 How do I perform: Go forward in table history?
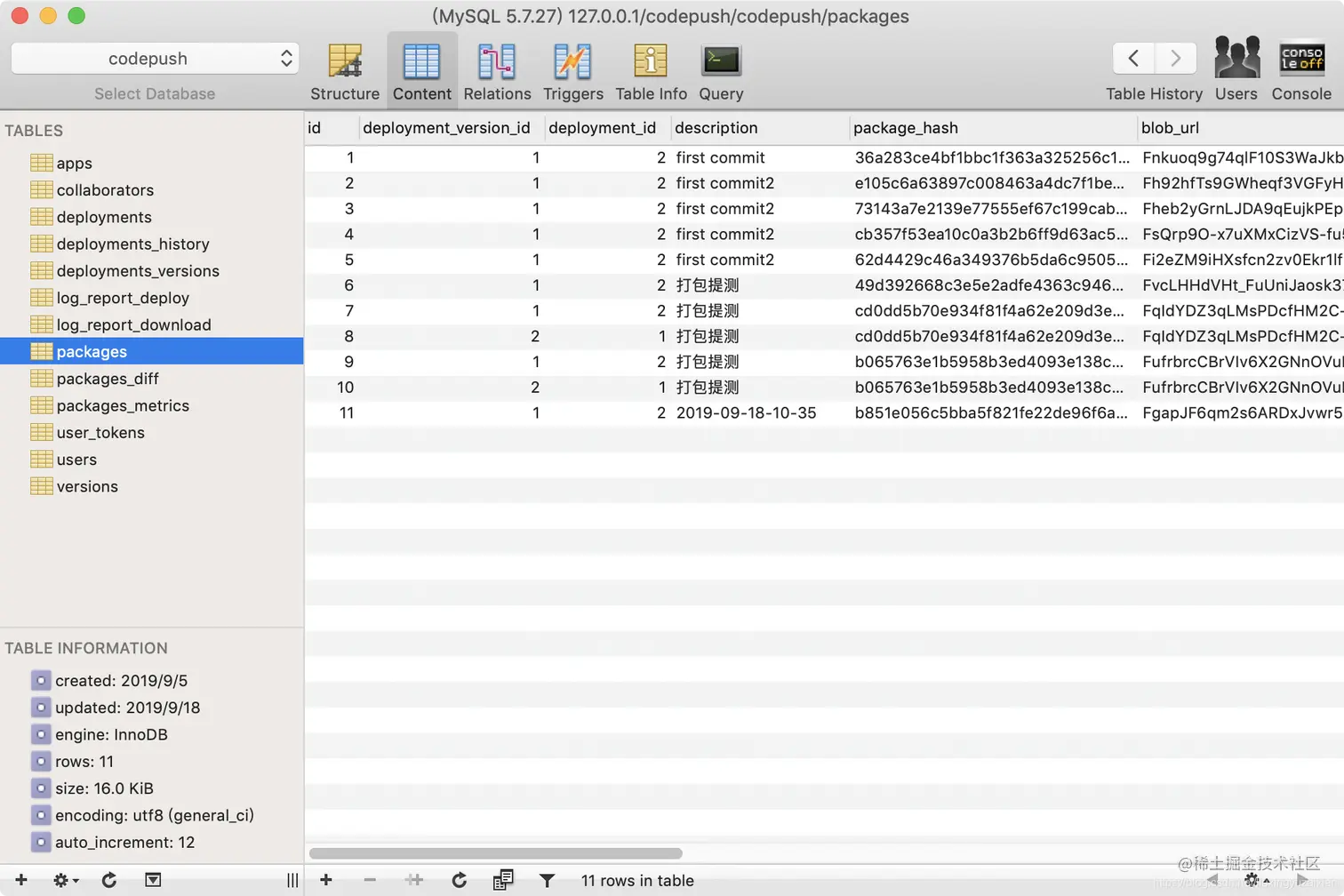pos(1175,59)
